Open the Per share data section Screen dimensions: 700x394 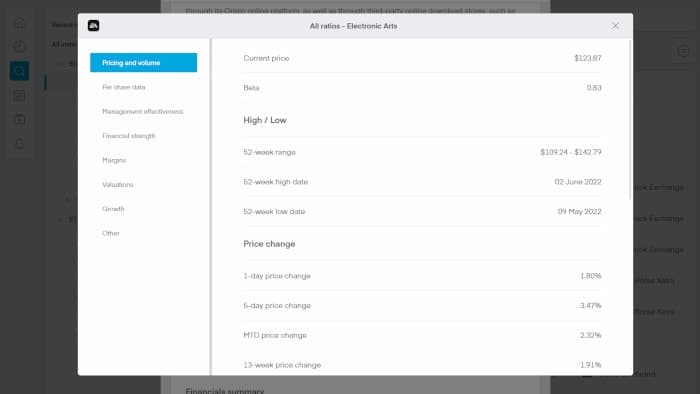[124, 87]
